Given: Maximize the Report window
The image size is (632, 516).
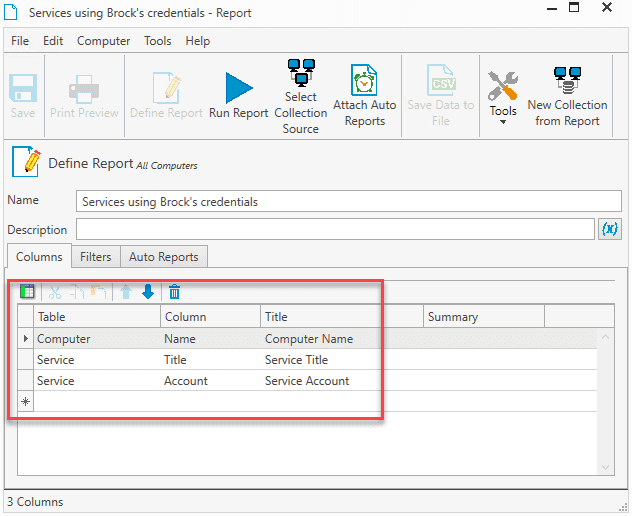Looking at the screenshot, I should pyautogui.click(x=574, y=8).
